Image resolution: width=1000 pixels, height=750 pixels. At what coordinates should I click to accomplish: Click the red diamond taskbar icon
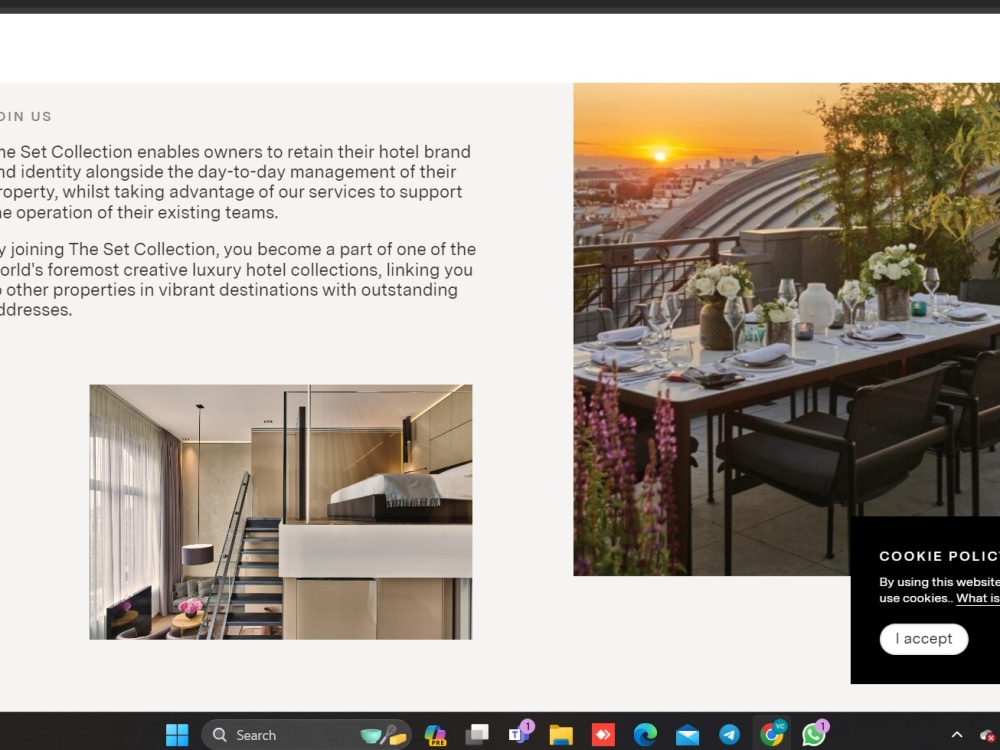[x=603, y=734]
